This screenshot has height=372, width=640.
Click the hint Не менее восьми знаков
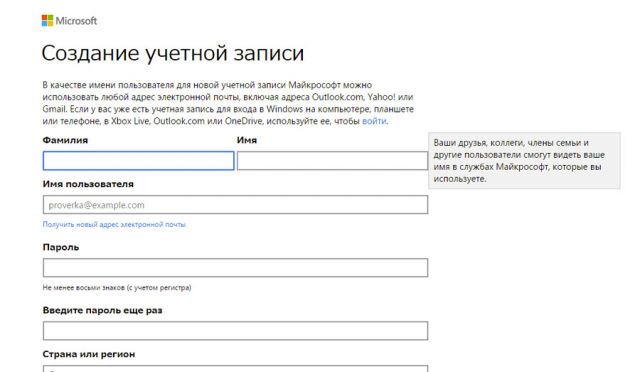(117, 287)
